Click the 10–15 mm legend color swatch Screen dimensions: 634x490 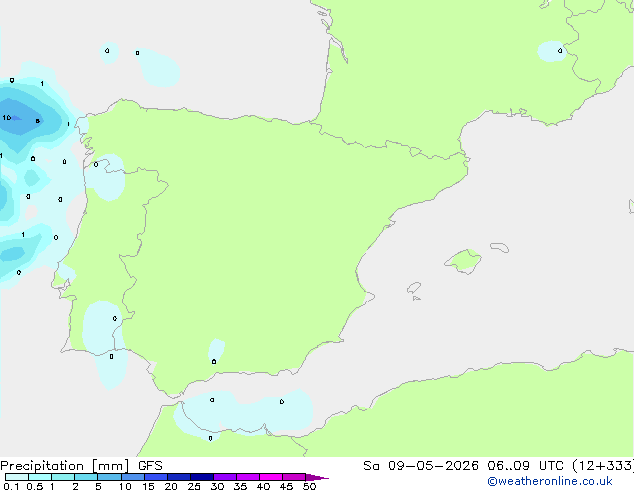tap(132, 477)
